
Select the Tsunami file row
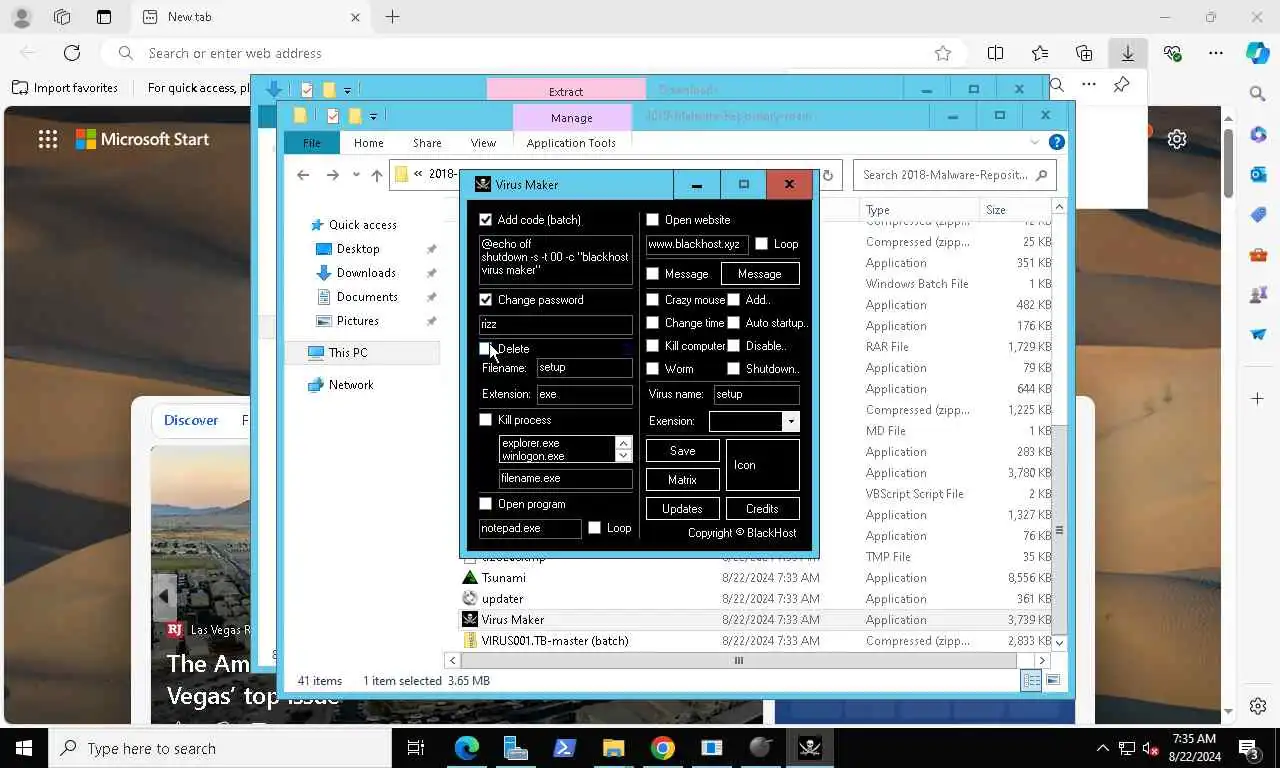[x=755, y=578]
